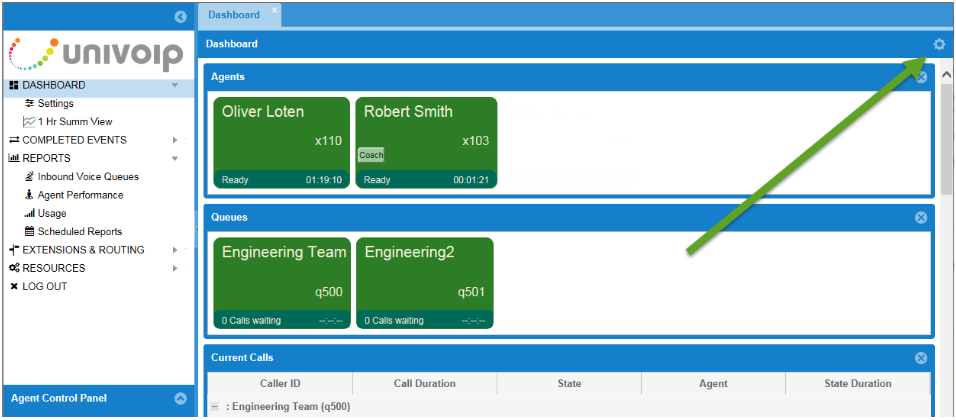Expand the COMPLETED EVENTS menu arrow
This screenshot has width=956, height=420.
point(175,140)
